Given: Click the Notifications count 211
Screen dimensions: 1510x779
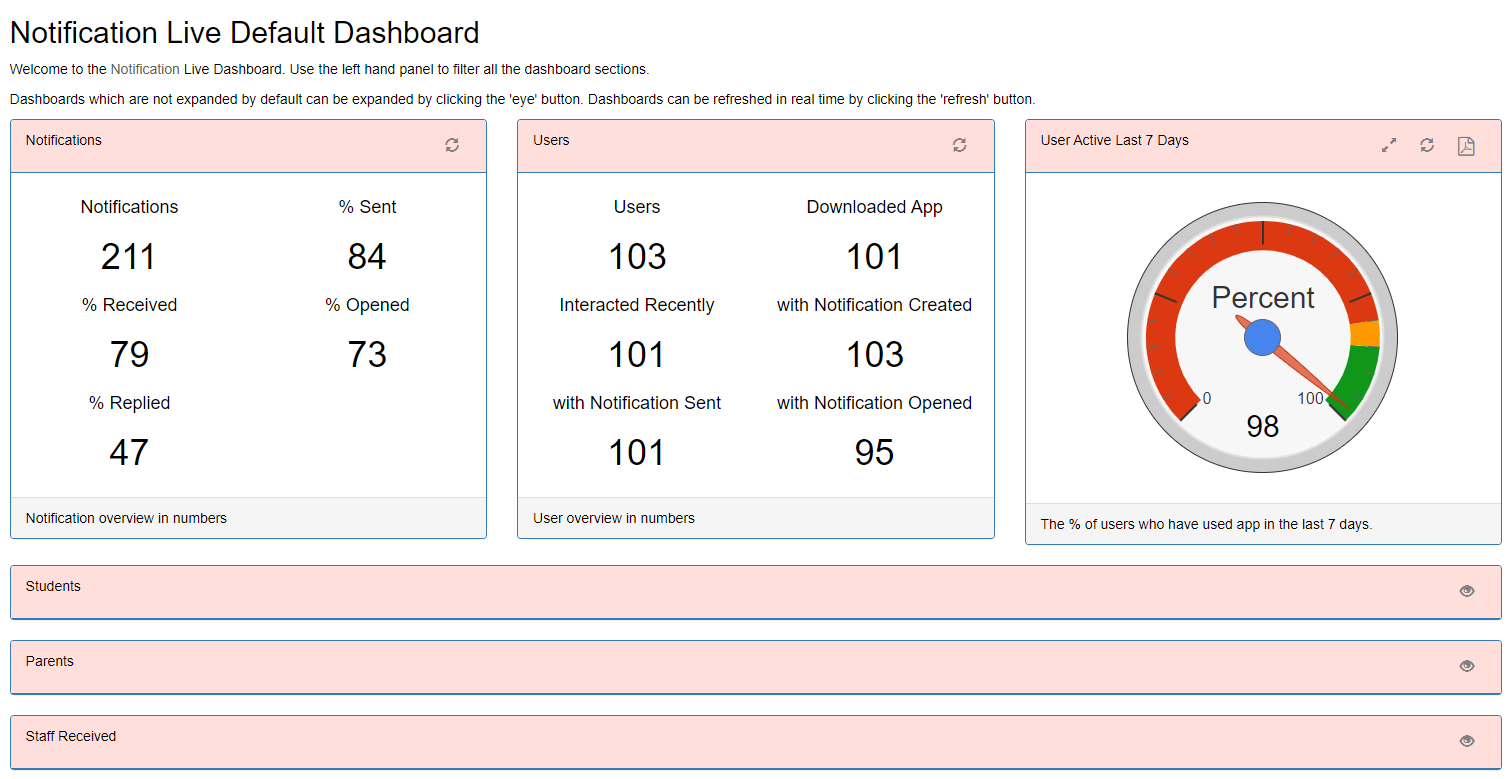Looking at the screenshot, I should tap(129, 257).
